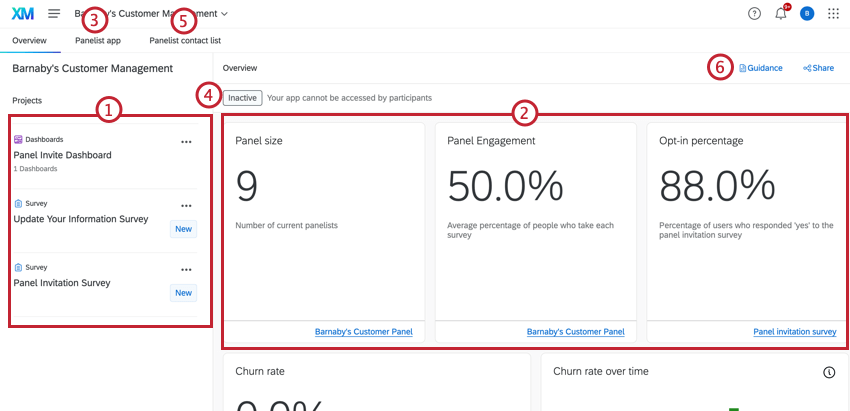Open options menu for Update Your Information Survey
The height and width of the screenshot is (411, 850).
tap(186, 206)
